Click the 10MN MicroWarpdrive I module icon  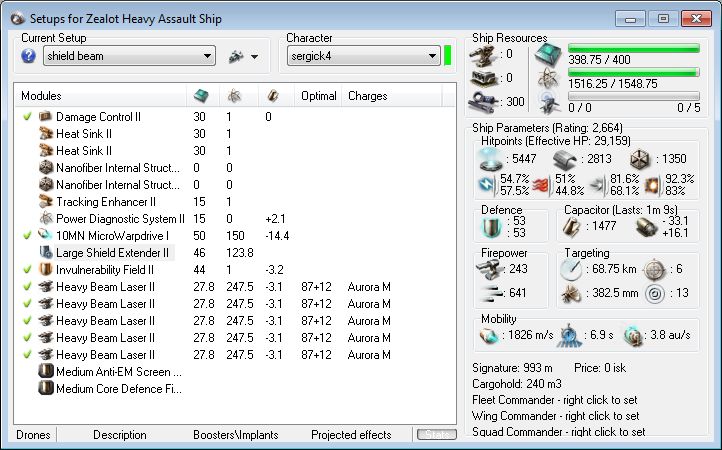(x=46, y=235)
